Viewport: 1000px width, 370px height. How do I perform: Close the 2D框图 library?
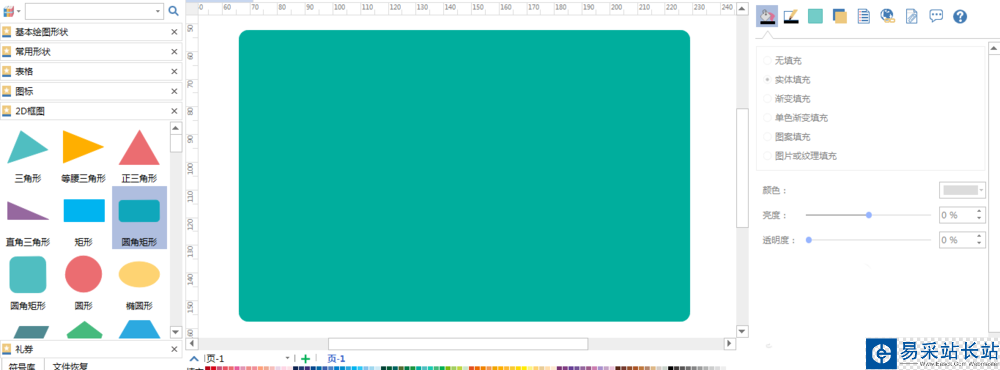tap(174, 111)
